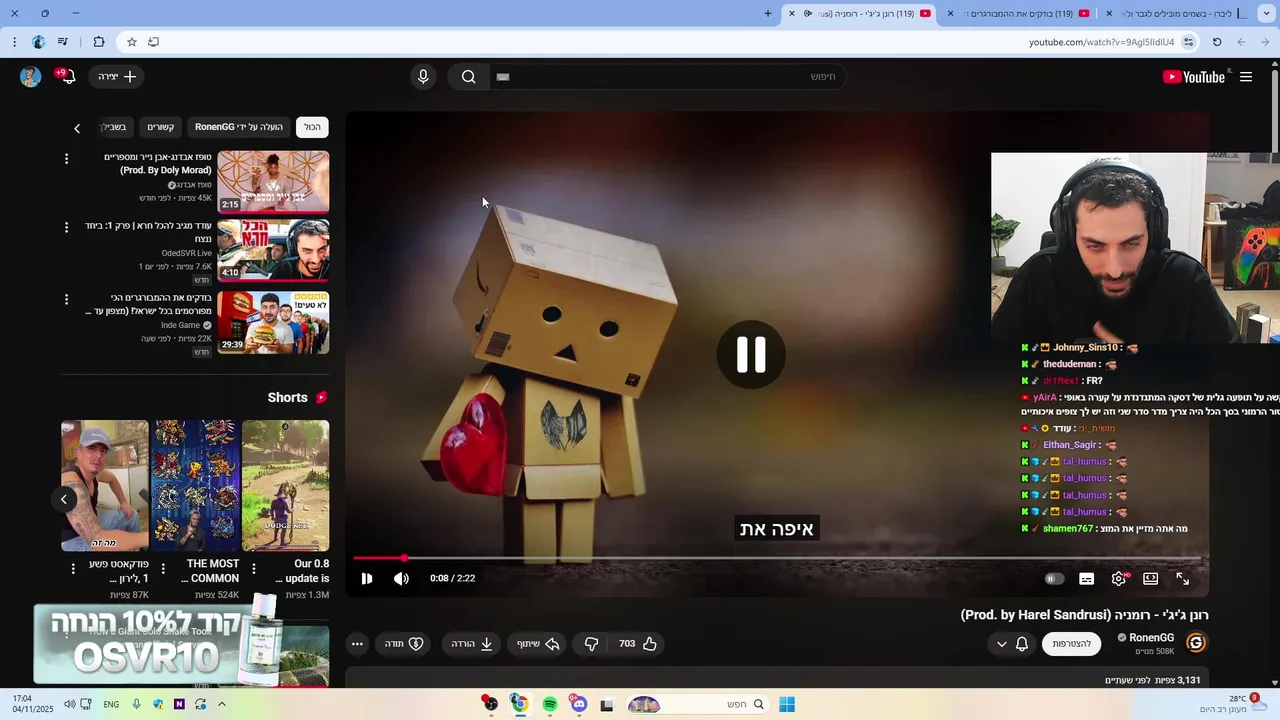1280x720 pixels.
Task: Open the keyboard icon in search box
Action: 503,77
